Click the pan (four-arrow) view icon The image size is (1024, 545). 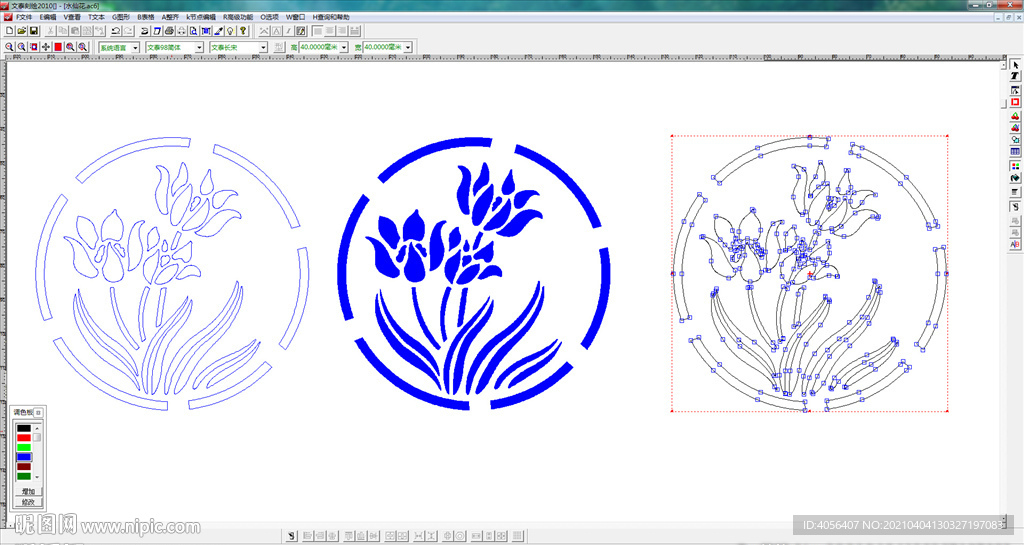point(46,47)
